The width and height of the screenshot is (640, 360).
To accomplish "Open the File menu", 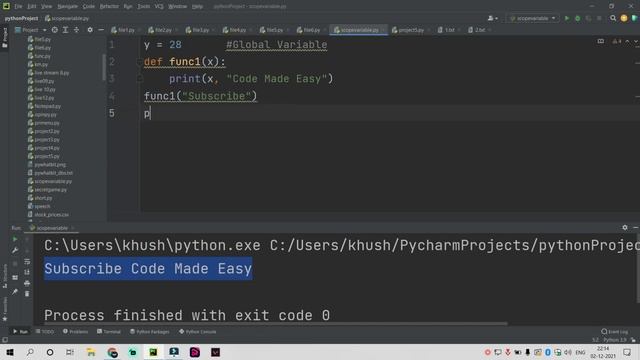I will (x=18, y=6).
